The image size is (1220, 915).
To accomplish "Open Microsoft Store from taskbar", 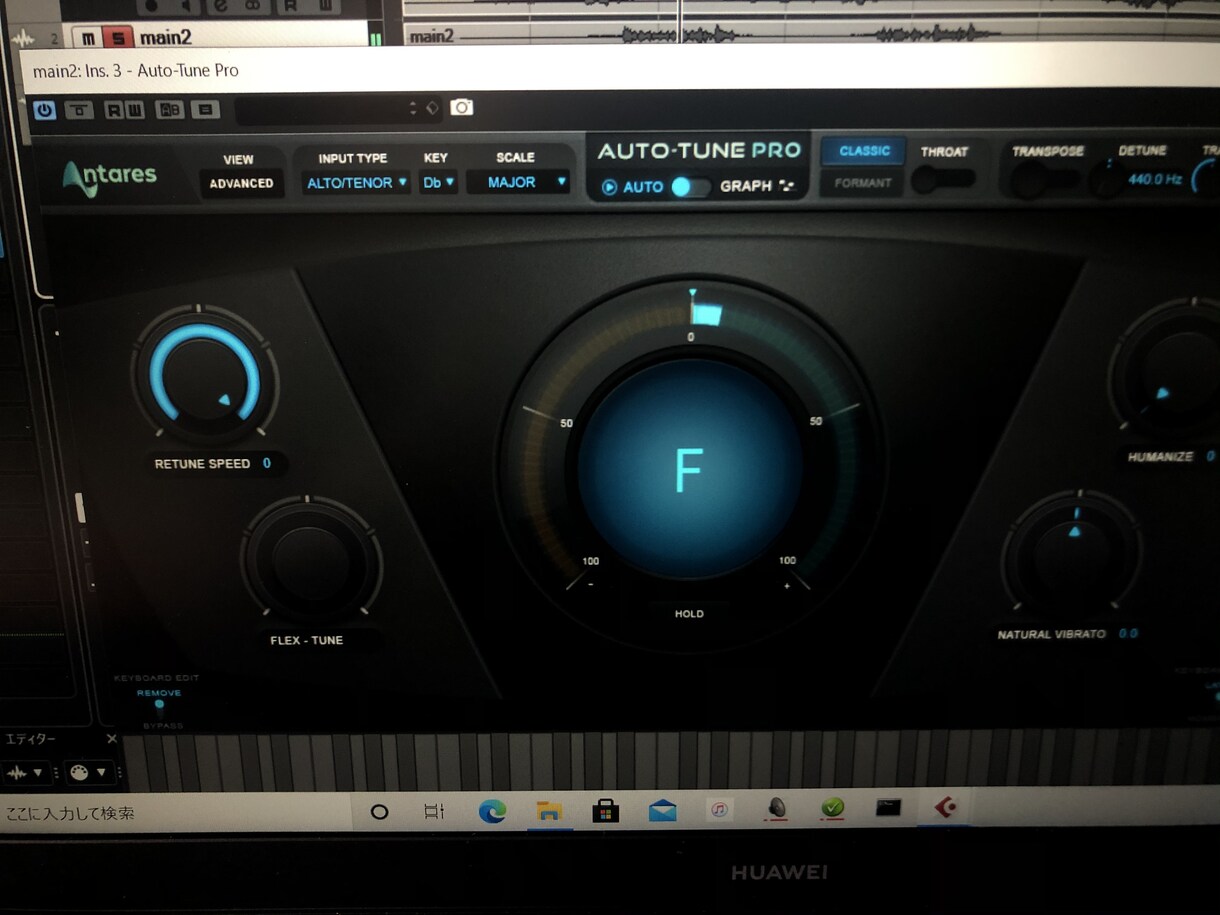I will [605, 810].
